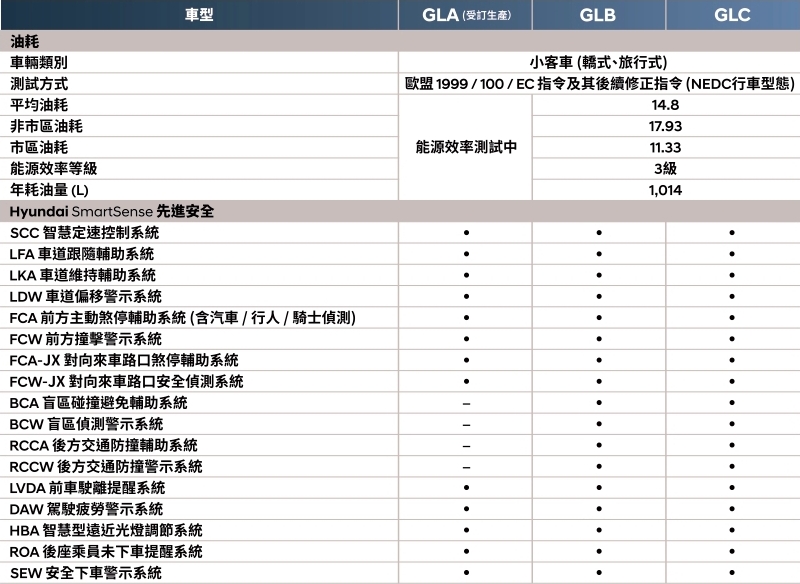Click the GLA dash in the RCCA row

coord(466,446)
